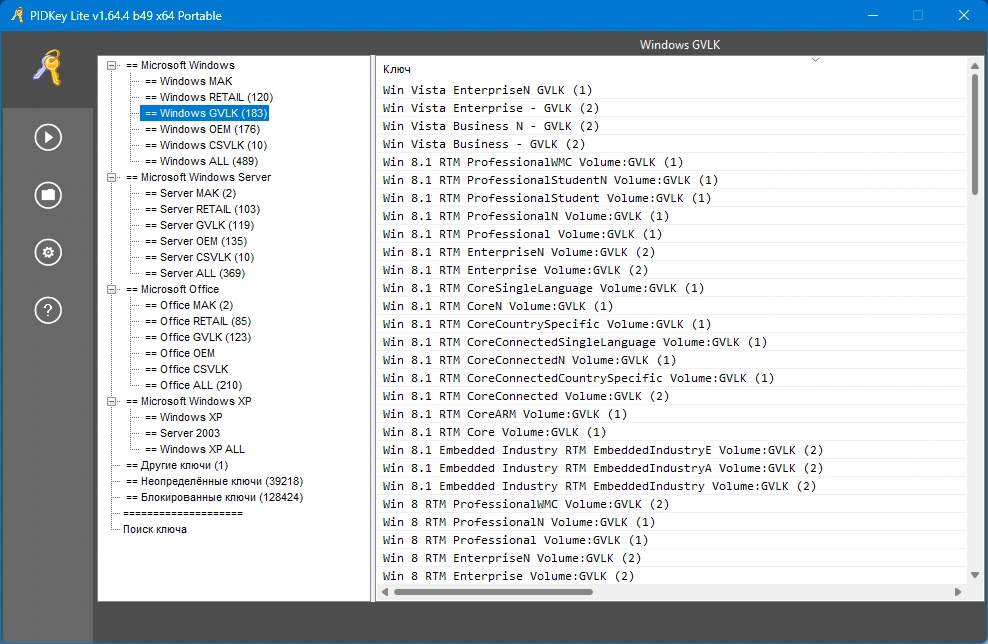Open the help question mark icon
Viewport: 988px width, 644px height.
click(x=48, y=310)
